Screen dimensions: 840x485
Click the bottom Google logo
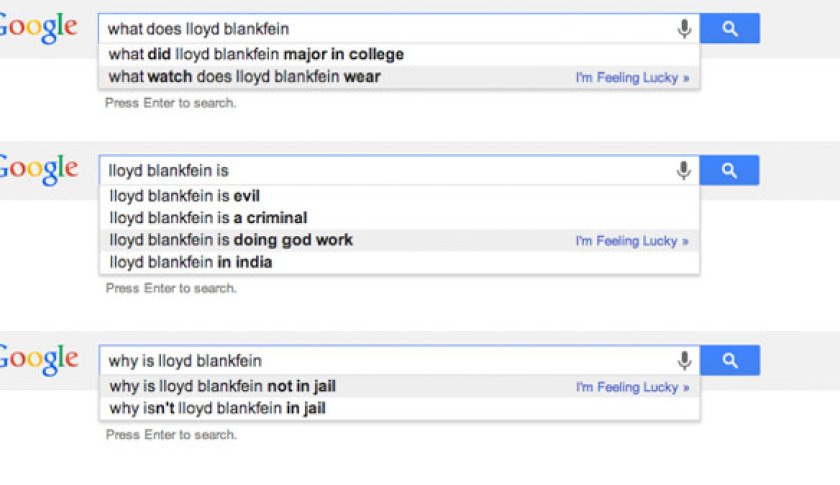click(38, 358)
